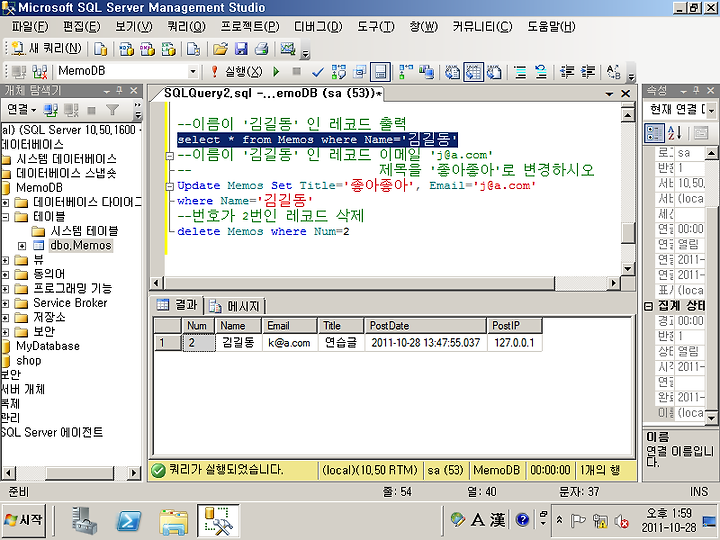720x540 pixels.
Task: Click the editor vertical scrollbar down arrow
Action: coord(628,269)
